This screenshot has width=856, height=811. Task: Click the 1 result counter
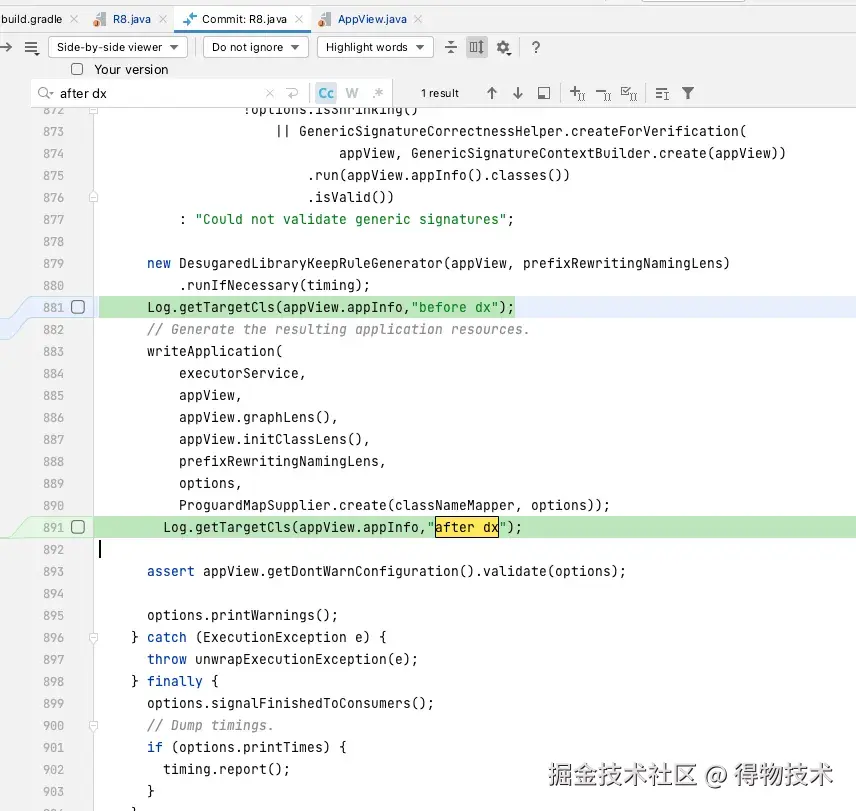(x=439, y=93)
